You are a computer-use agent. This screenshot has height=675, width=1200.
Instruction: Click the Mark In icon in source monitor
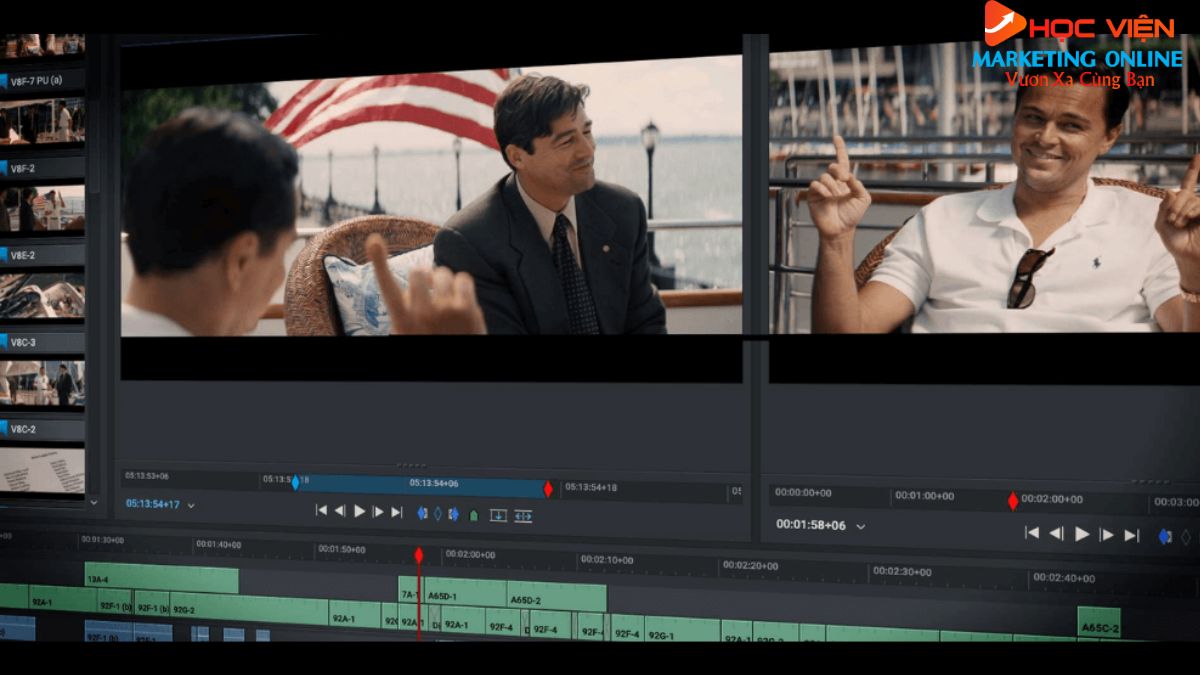tap(422, 513)
